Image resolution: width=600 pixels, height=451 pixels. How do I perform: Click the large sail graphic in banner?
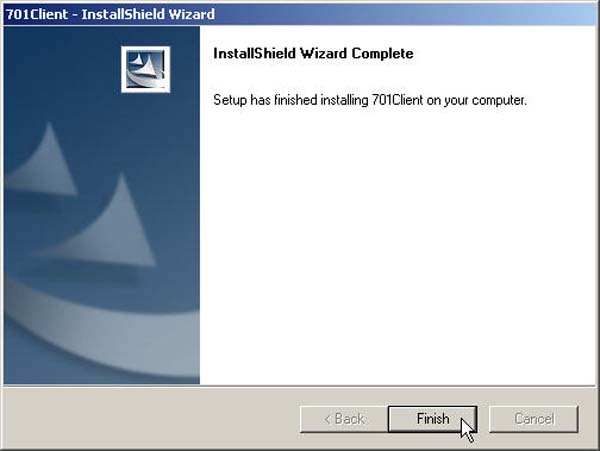point(105,222)
